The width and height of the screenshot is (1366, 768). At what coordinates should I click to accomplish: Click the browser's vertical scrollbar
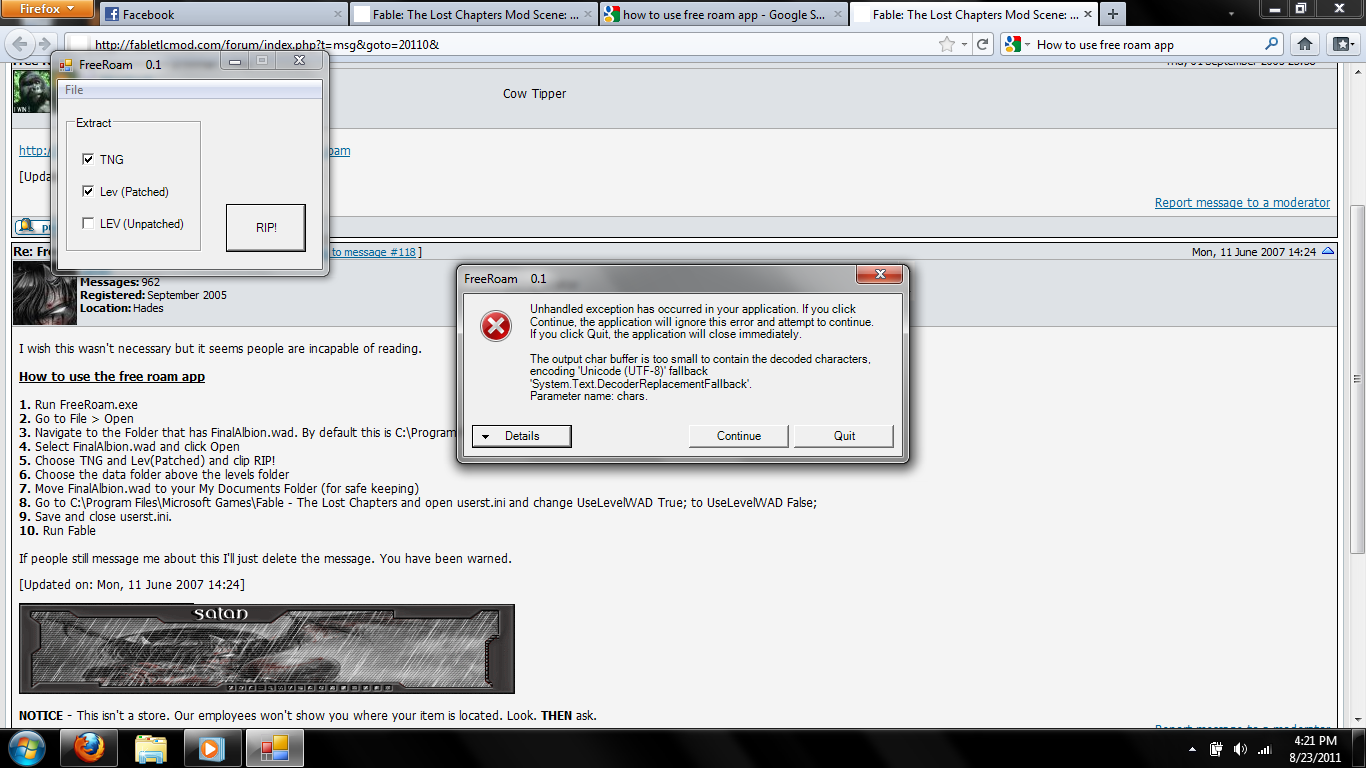click(1357, 380)
